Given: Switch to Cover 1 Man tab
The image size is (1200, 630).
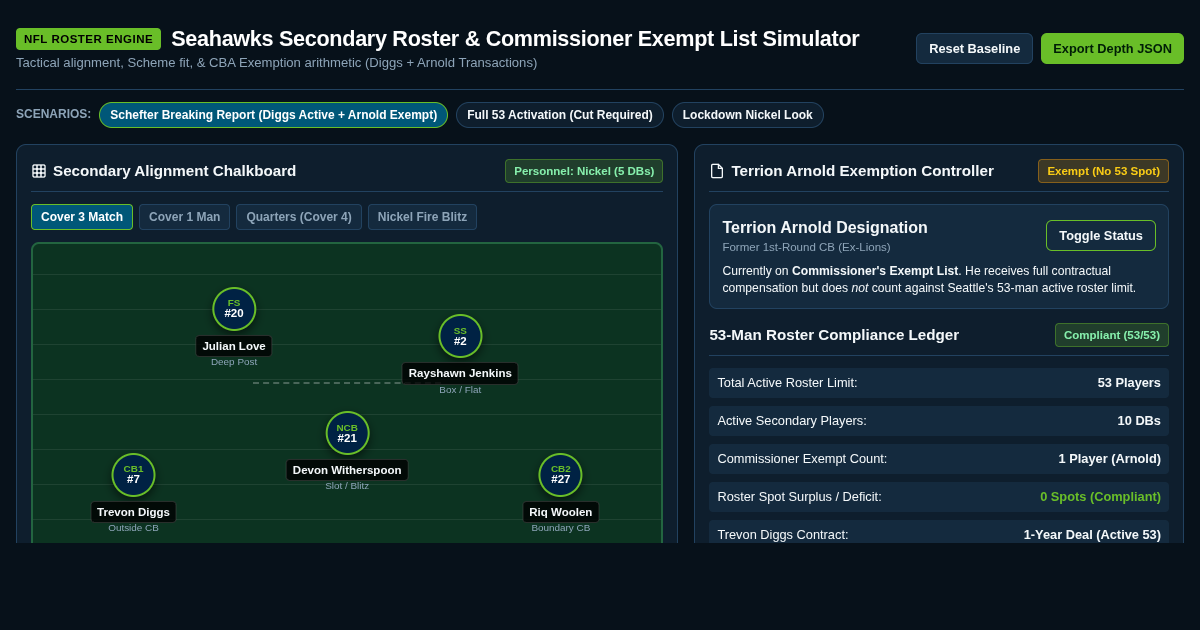Looking at the screenshot, I should (184, 217).
